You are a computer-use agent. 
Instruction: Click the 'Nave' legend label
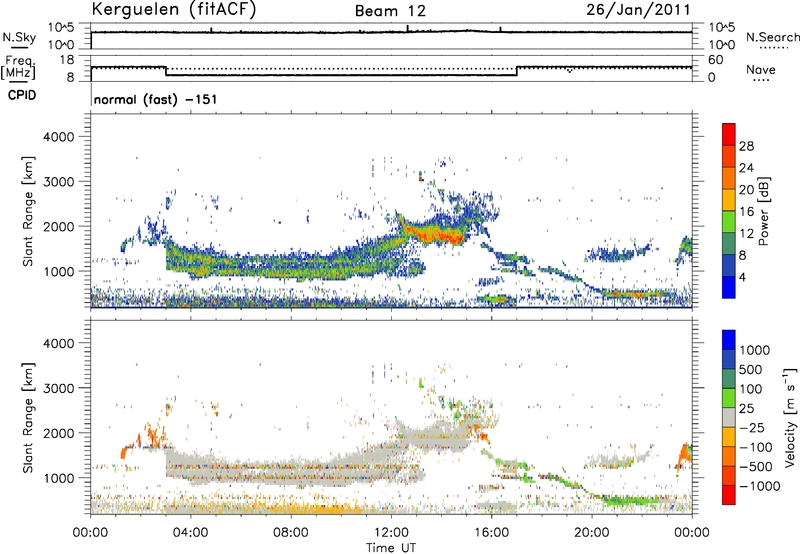[761, 70]
